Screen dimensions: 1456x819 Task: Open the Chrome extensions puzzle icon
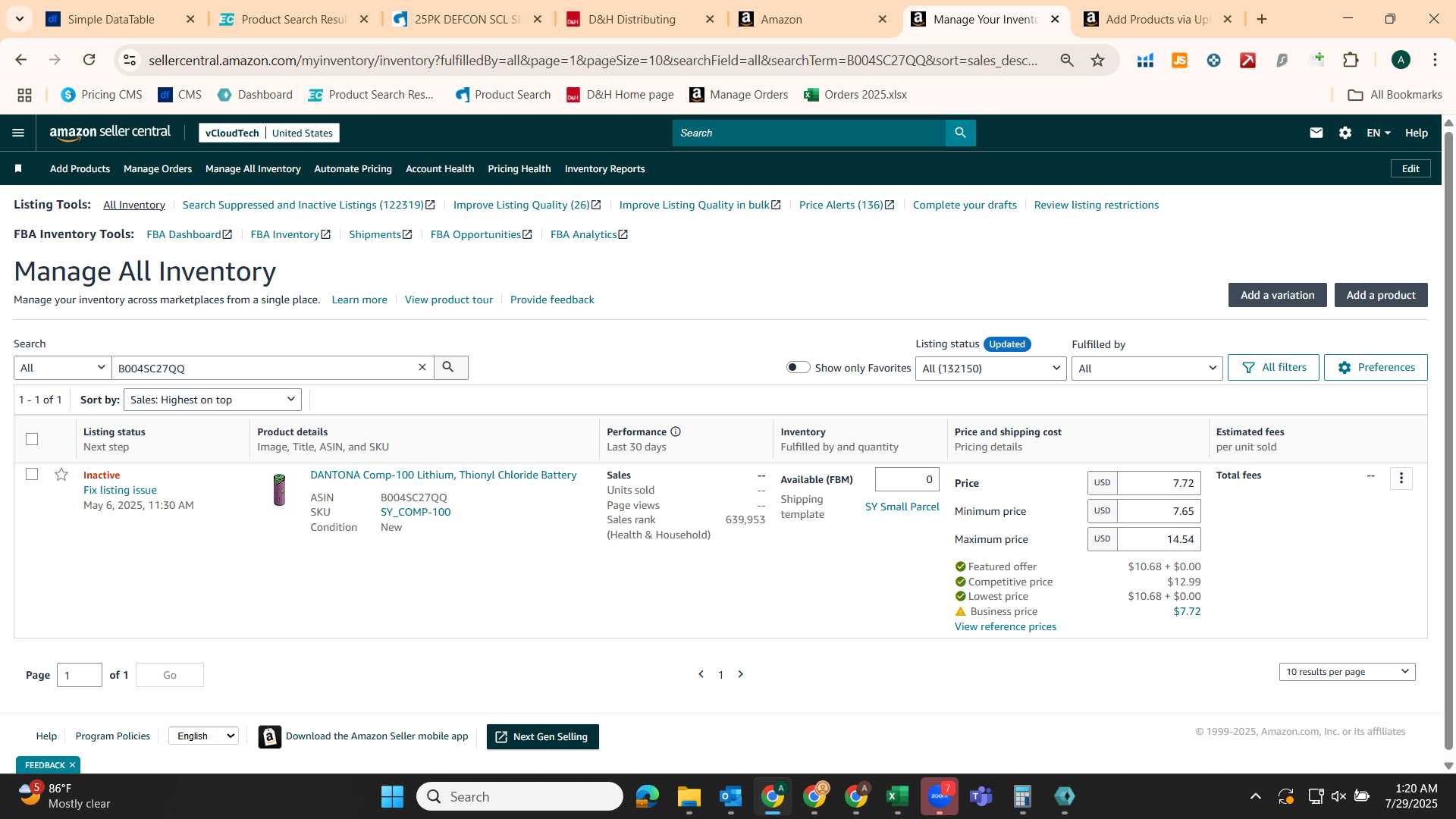(1350, 60)
